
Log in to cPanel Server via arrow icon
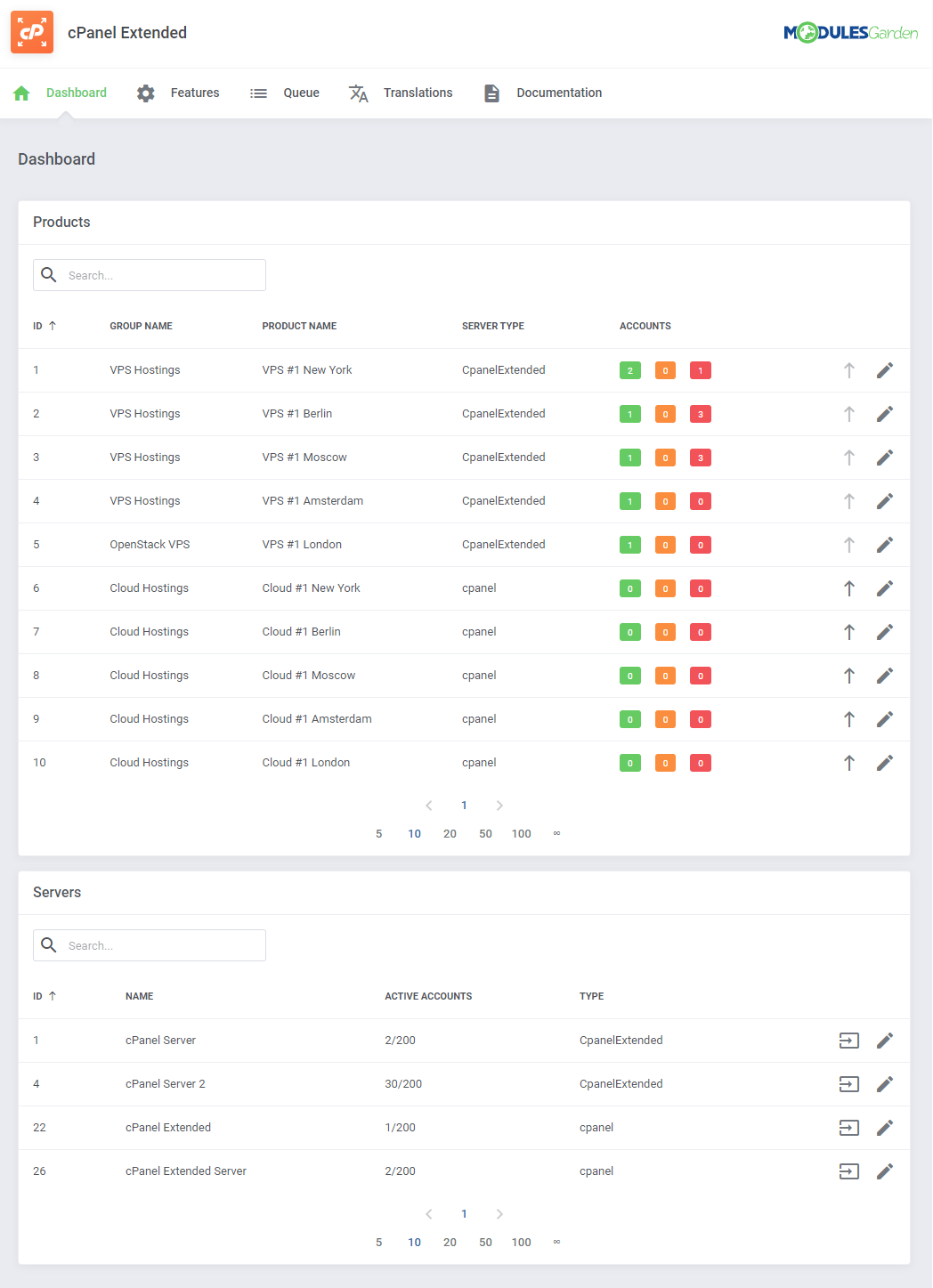(849, 1041)
